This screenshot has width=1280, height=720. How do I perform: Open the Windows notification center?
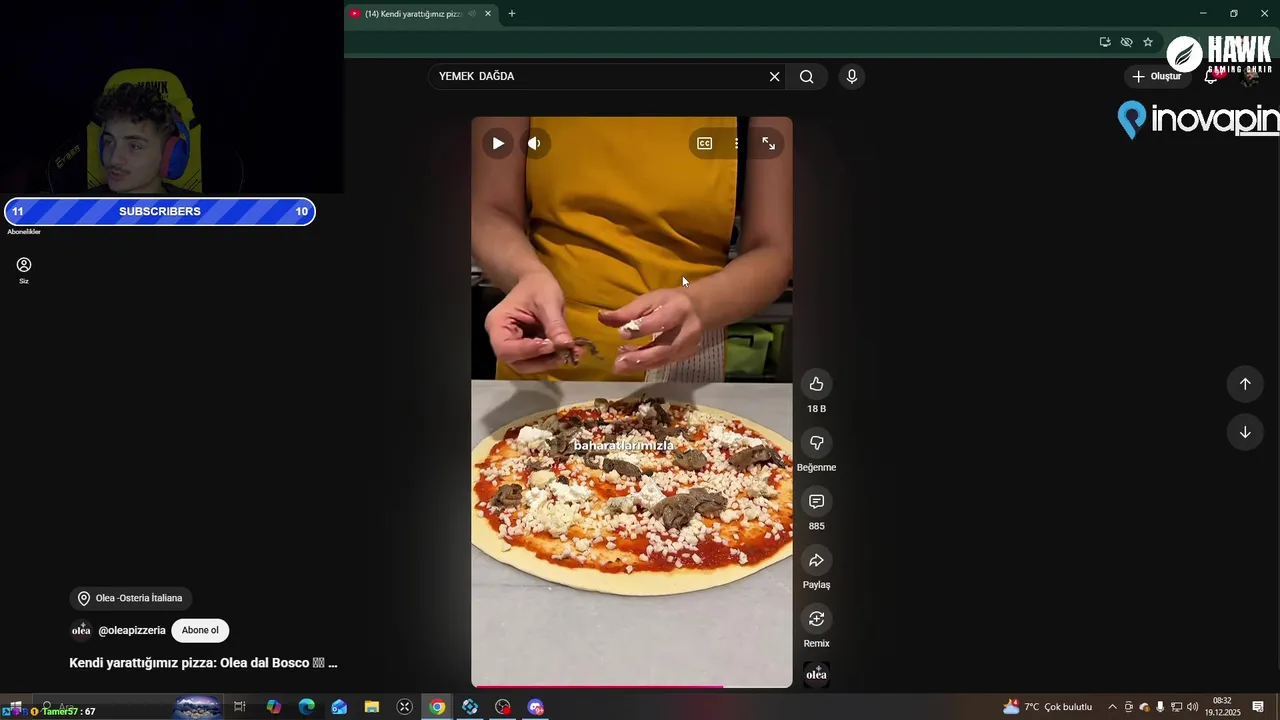click(1258, 707)
